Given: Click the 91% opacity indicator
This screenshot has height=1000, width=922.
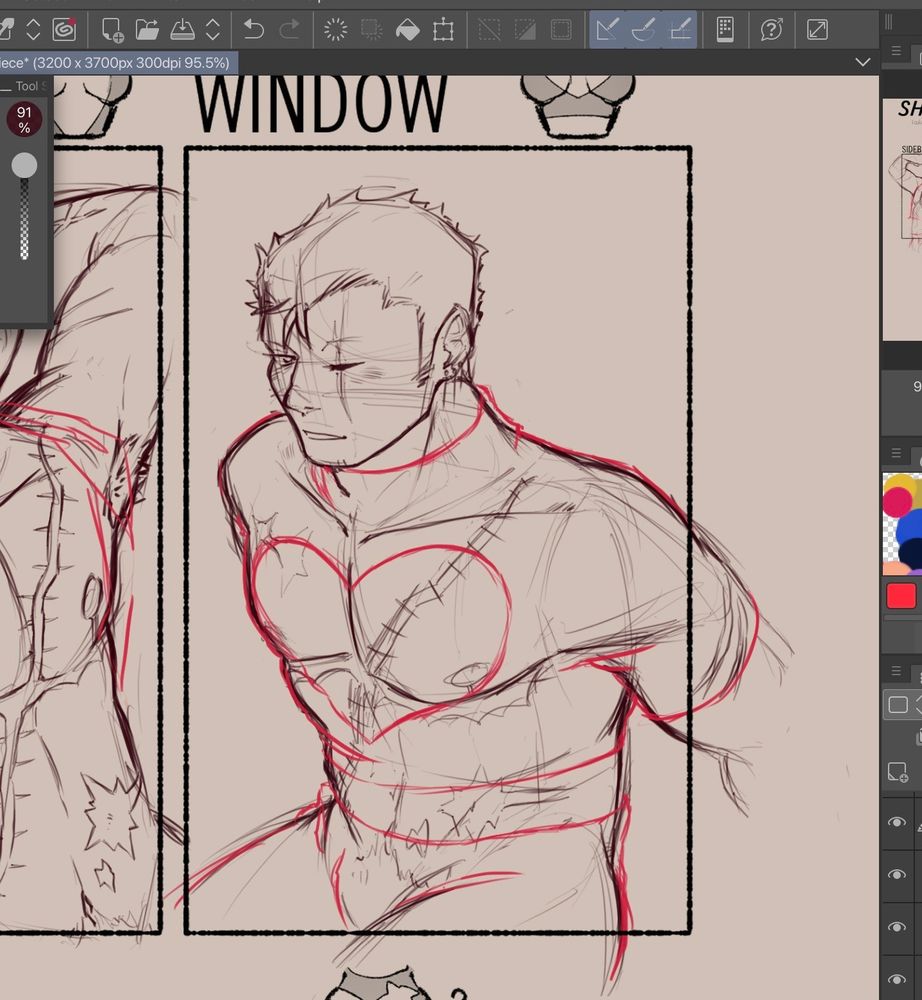Looking at the screenshot, I should pos(24,119).
